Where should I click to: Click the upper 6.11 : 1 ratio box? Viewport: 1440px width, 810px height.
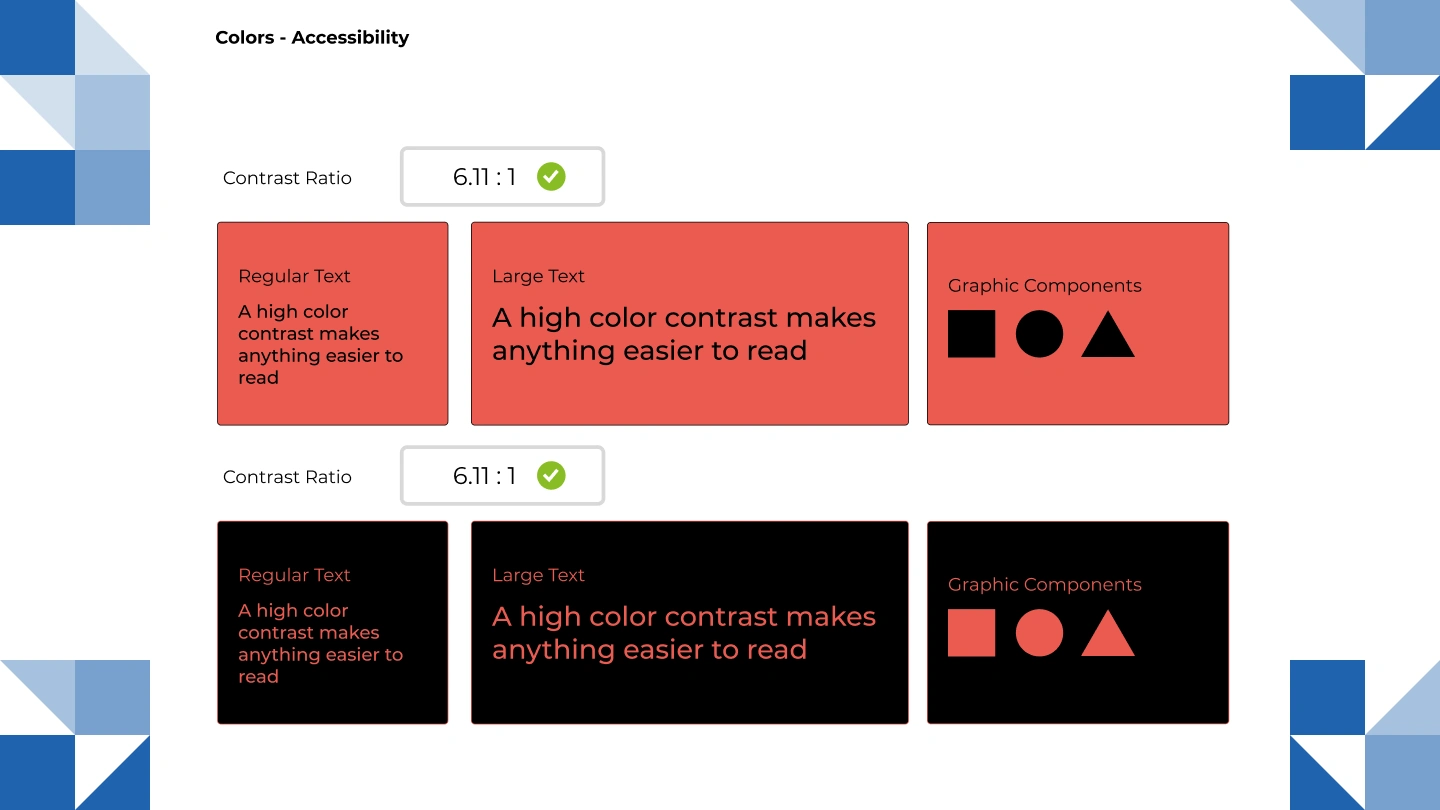coord(503,177)
